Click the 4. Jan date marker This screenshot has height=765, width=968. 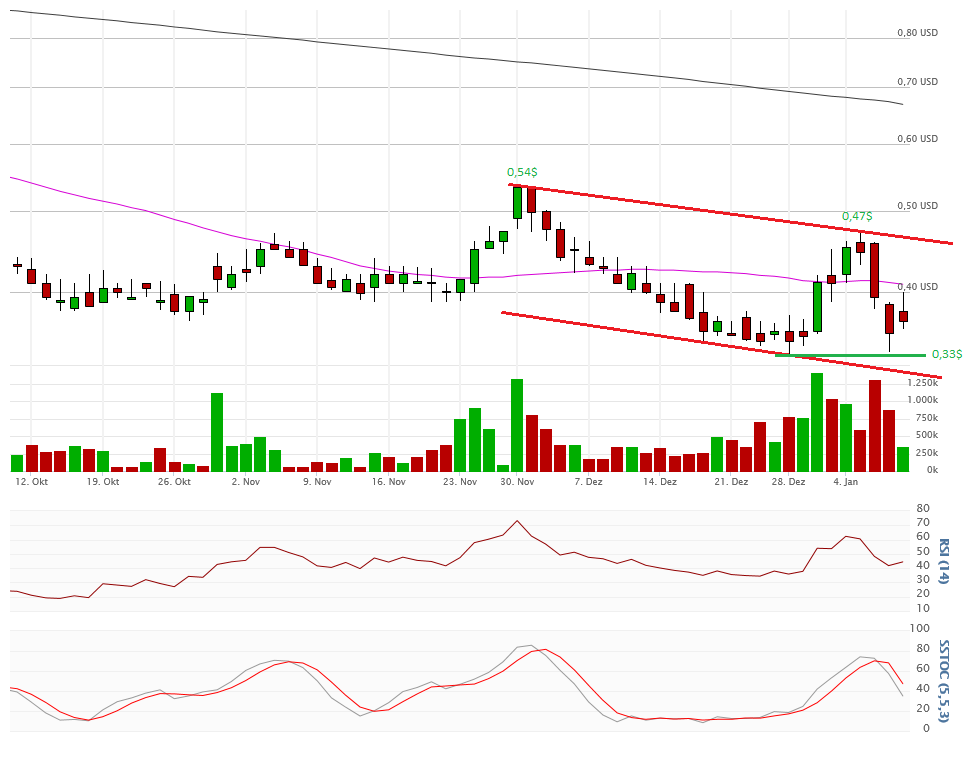point(845,482)
